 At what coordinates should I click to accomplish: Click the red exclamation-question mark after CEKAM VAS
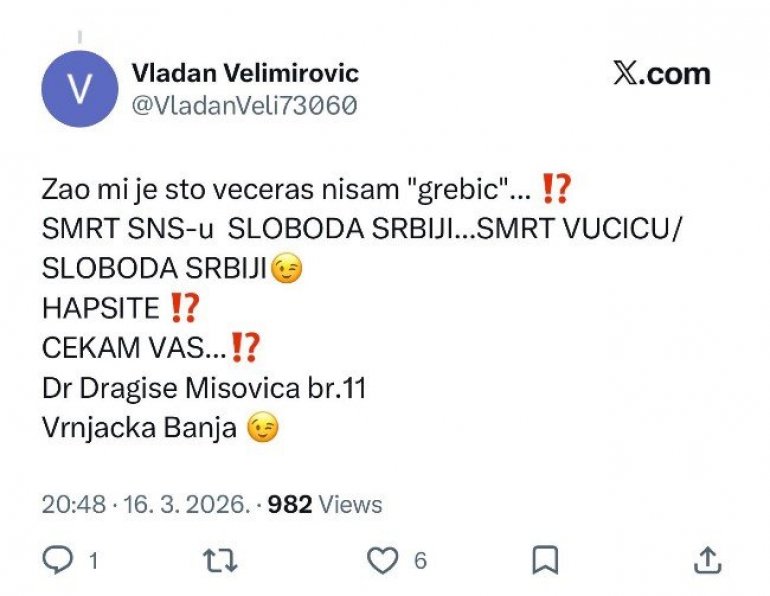[x=245, y=348]
